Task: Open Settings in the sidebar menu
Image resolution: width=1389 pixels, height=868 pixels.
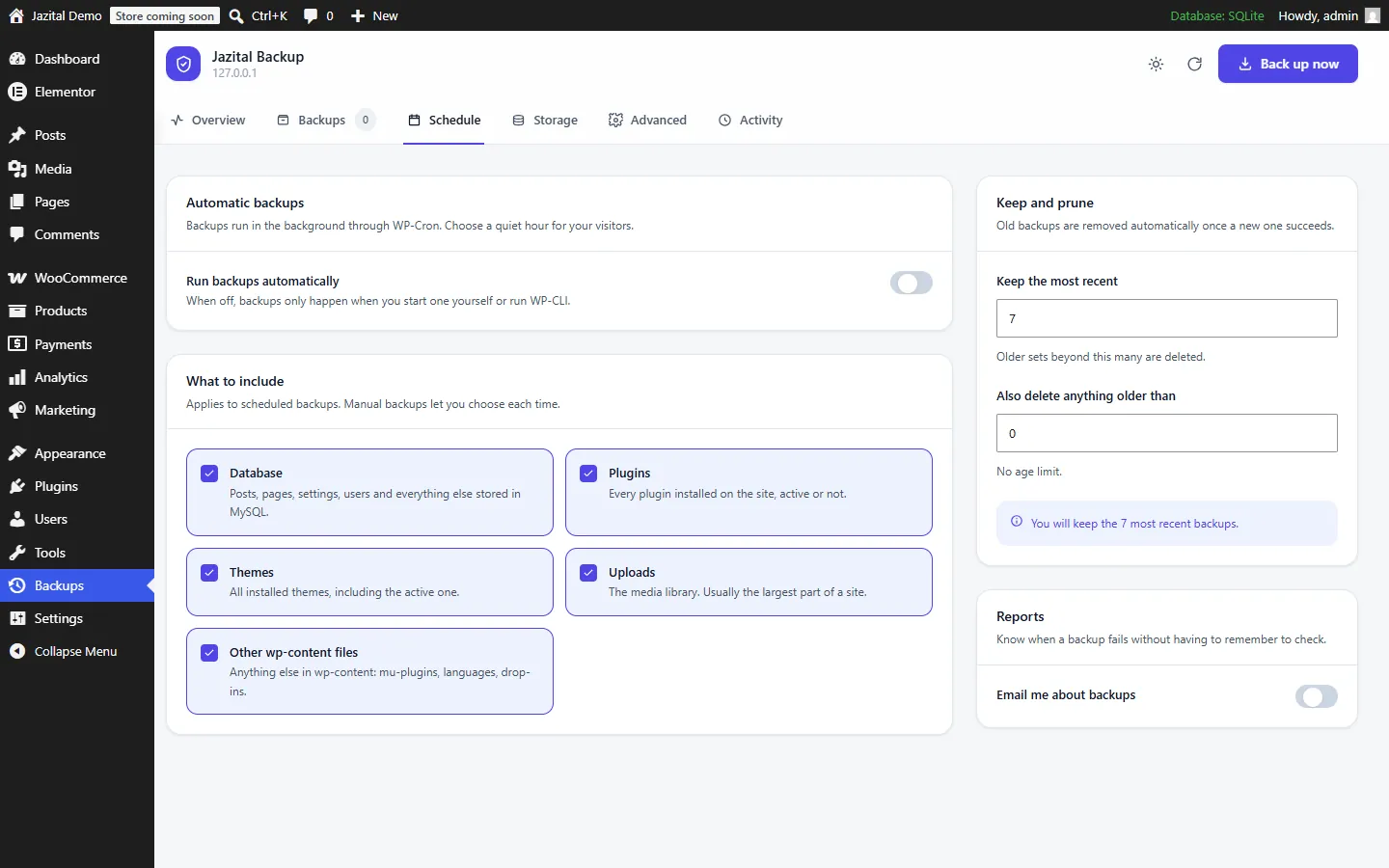Action: [x=77, y=618]
